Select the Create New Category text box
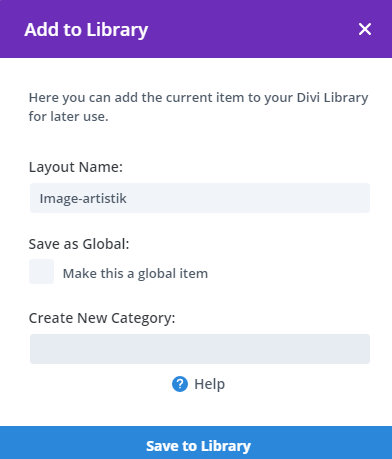 coord(200,349)
